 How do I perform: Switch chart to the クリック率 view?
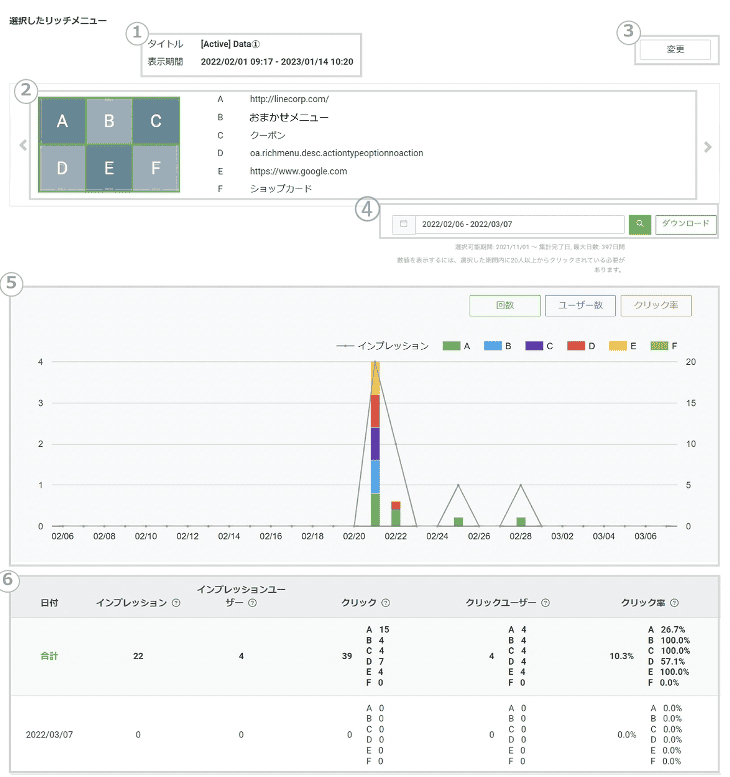tap(655, 306)
